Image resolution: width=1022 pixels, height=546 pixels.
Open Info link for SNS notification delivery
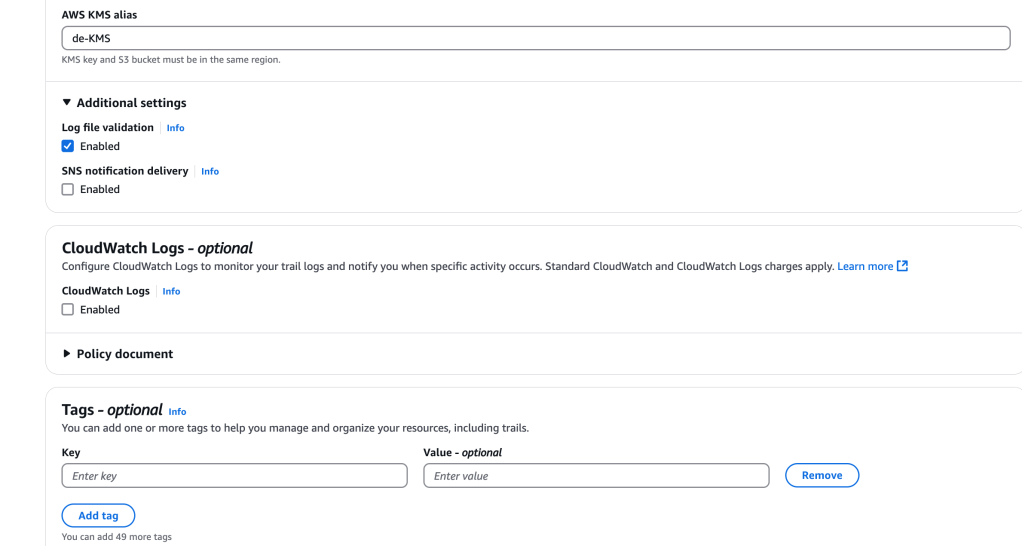(210, 171)
